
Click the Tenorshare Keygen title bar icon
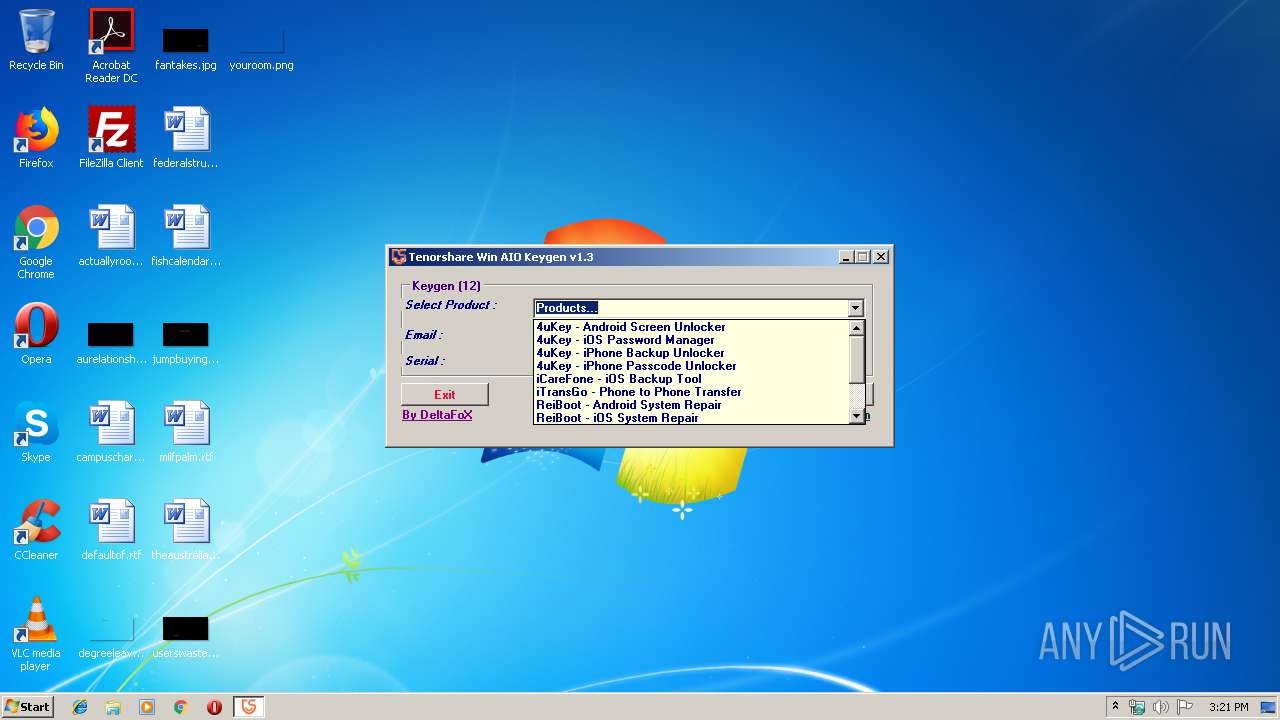point(399,257)
